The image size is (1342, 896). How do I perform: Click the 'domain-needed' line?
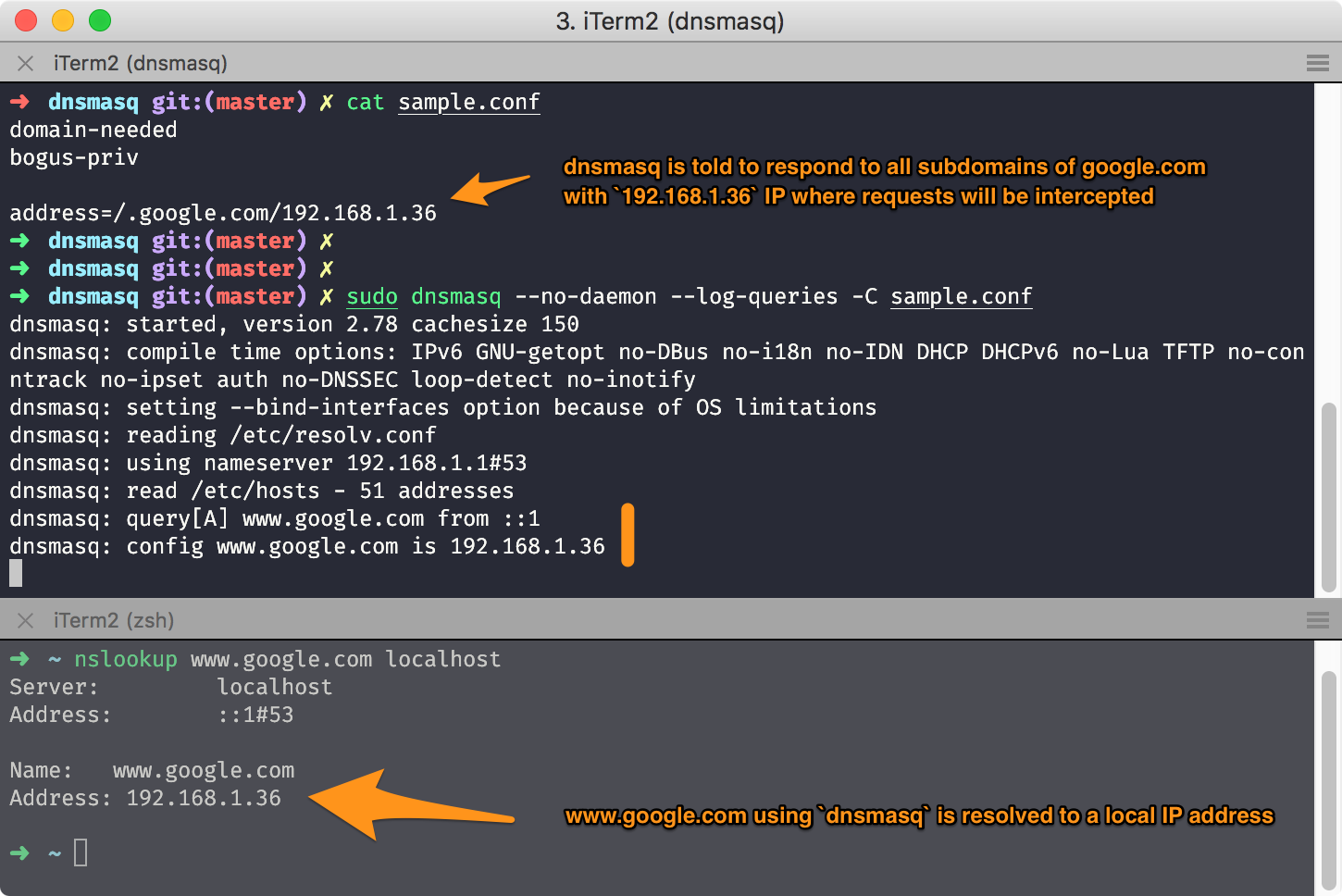93,130
